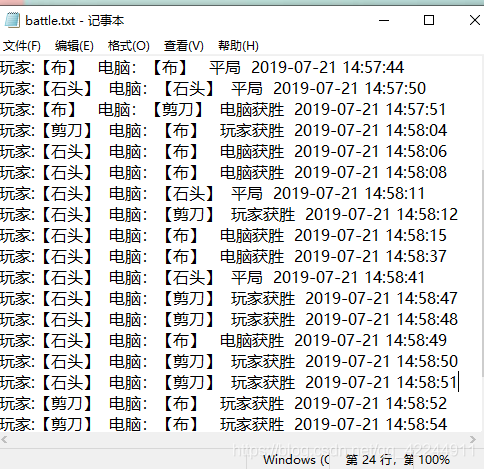
Task: Click the 100% zoom indicator in status bar
Action: click(434, 460)
